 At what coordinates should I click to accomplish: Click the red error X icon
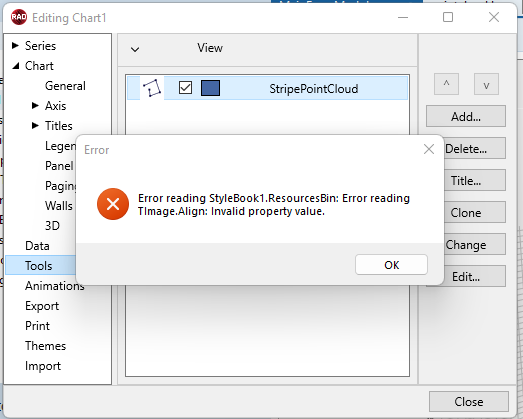[113, 204]
